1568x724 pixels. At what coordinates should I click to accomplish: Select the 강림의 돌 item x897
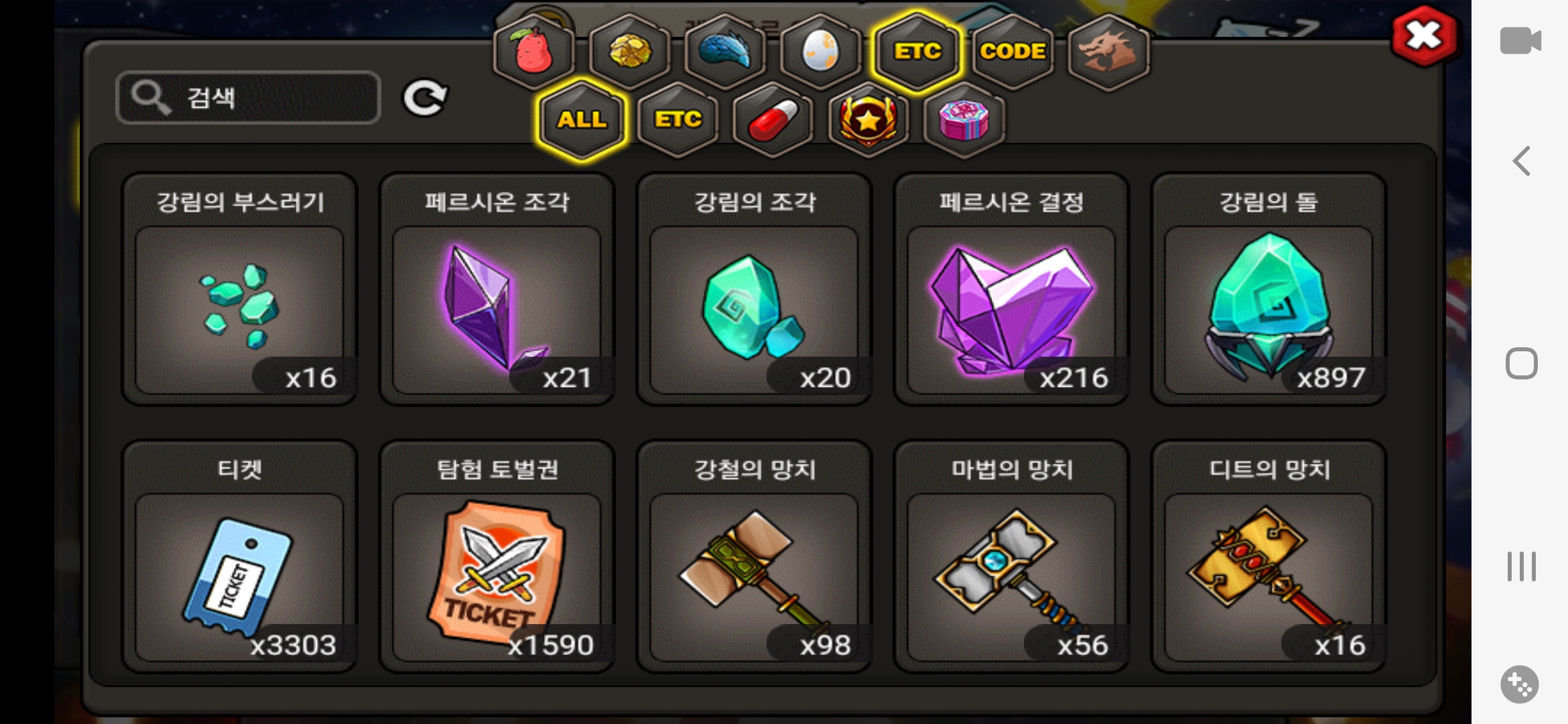click(1269, 290)
